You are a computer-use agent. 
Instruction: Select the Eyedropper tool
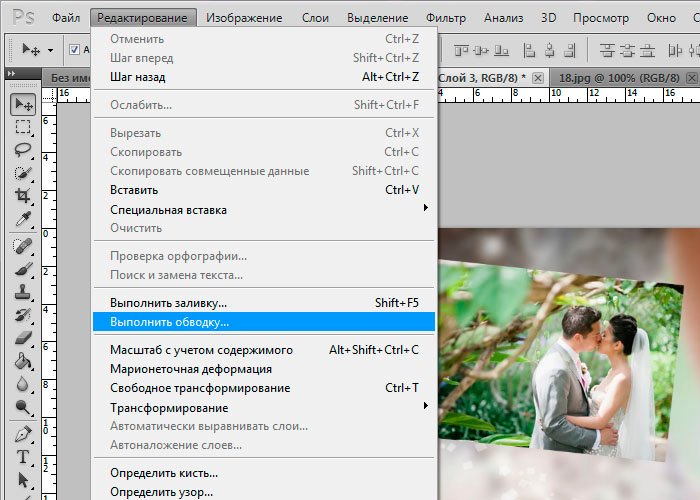point(22,220)
